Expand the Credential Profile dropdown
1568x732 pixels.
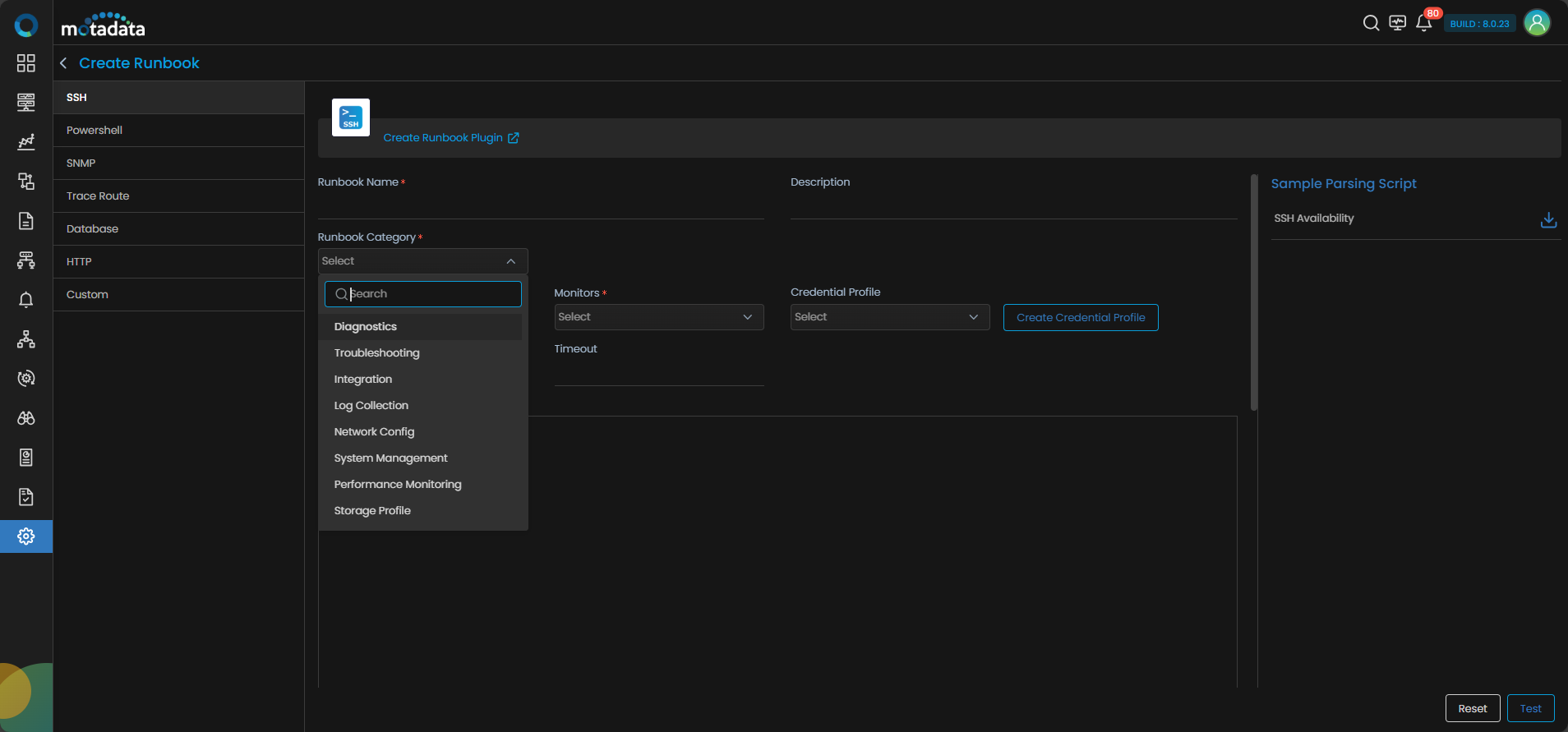[x=889, y=317]
